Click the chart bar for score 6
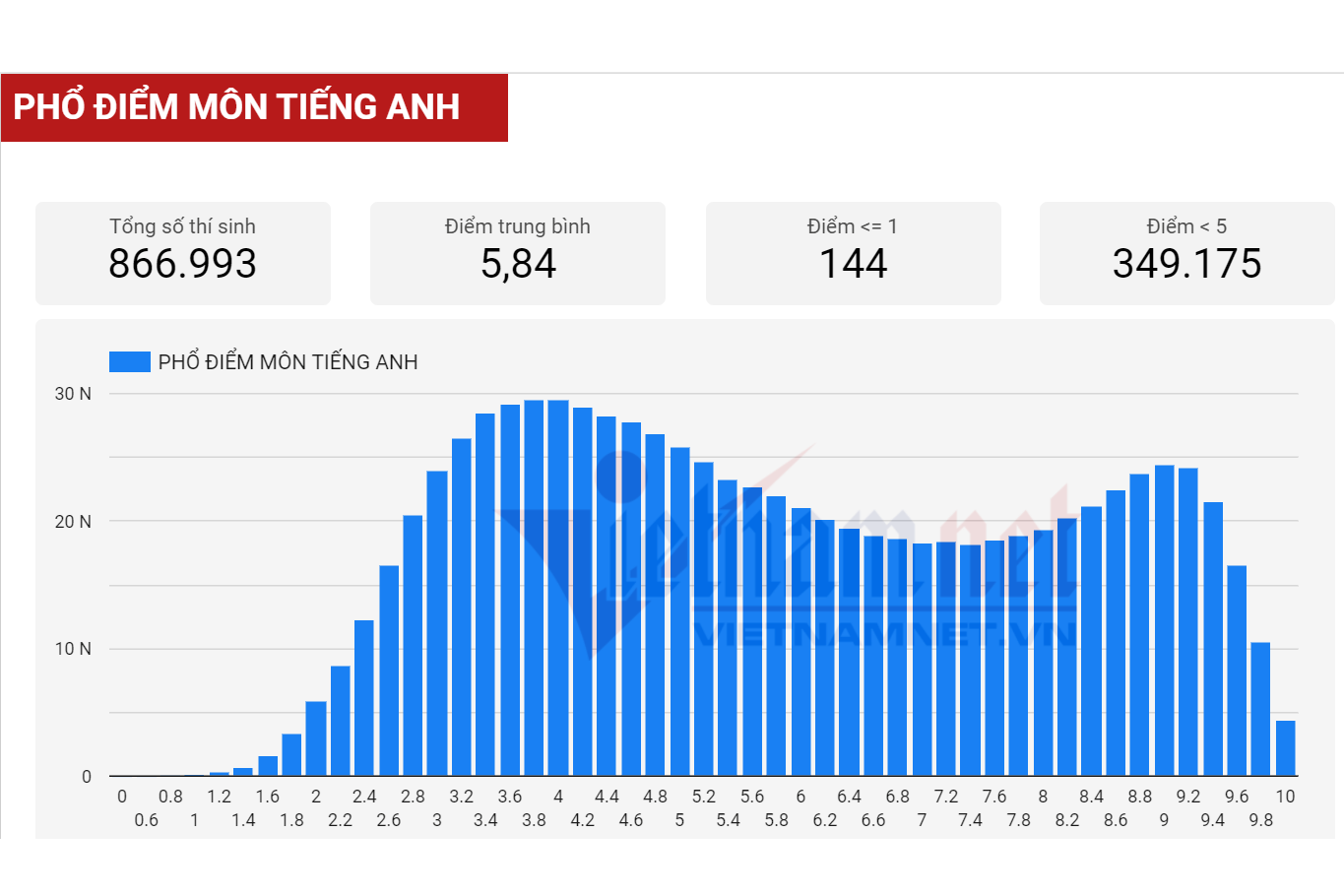 coord(800,642)
